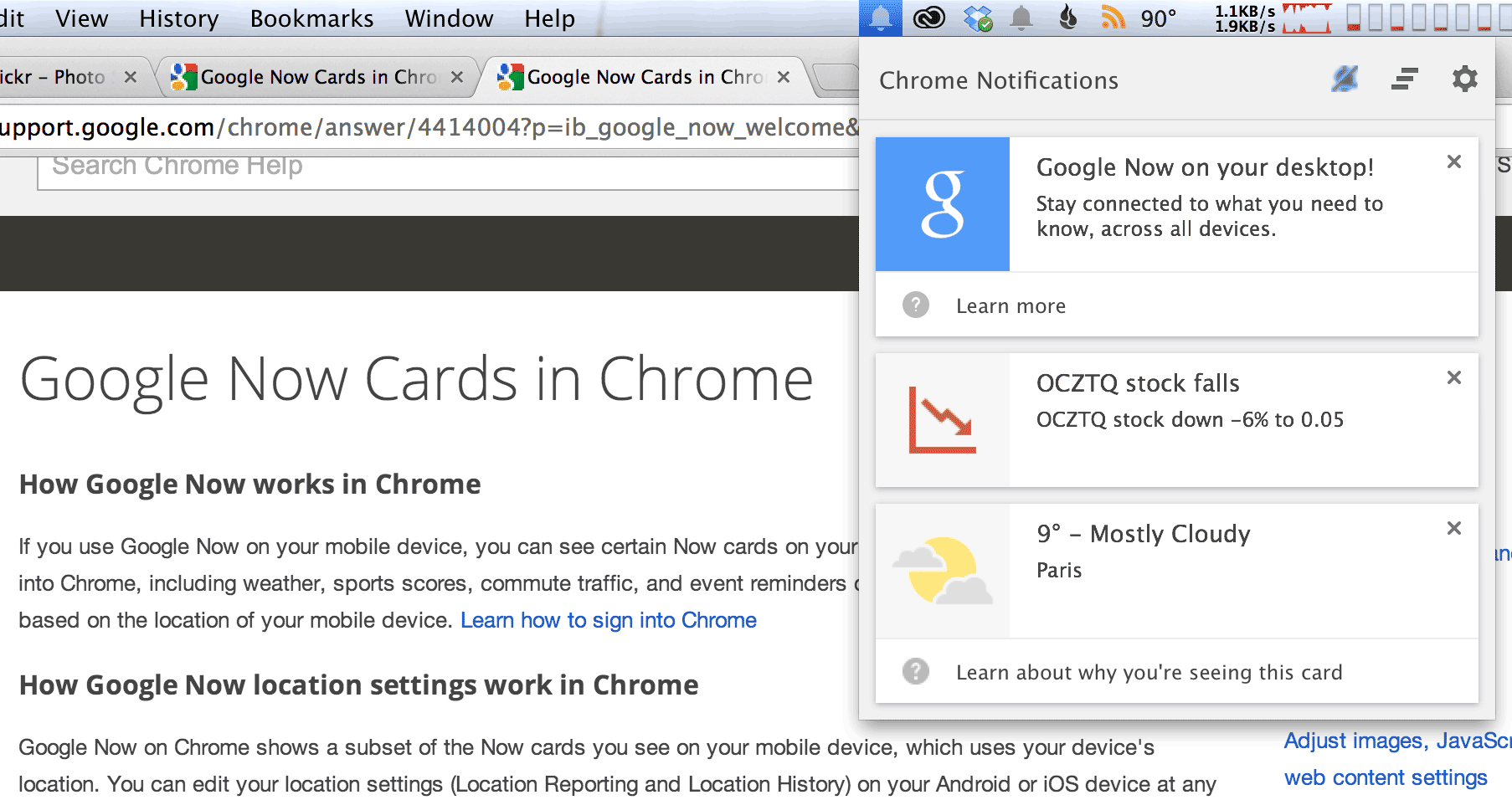Viewport: 1512px width, 800px height.
Task: Unmute notifications via the crossed-out bell toggle
Action: (x=1345, y=79)
